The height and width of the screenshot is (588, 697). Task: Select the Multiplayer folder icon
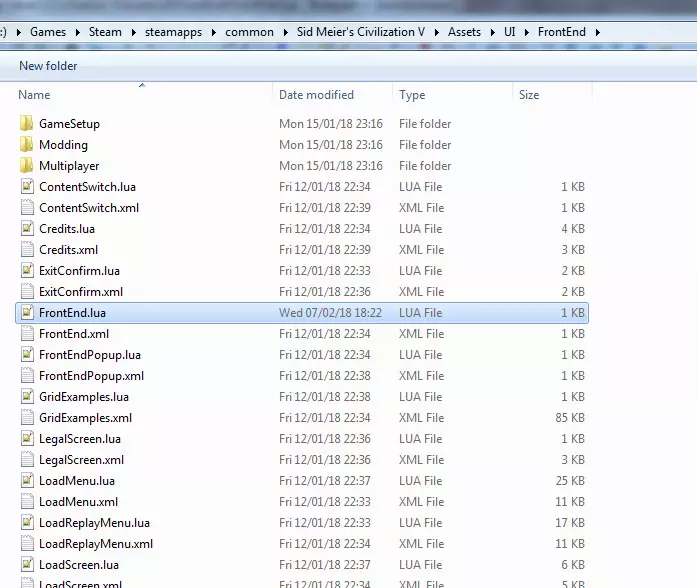27,165
